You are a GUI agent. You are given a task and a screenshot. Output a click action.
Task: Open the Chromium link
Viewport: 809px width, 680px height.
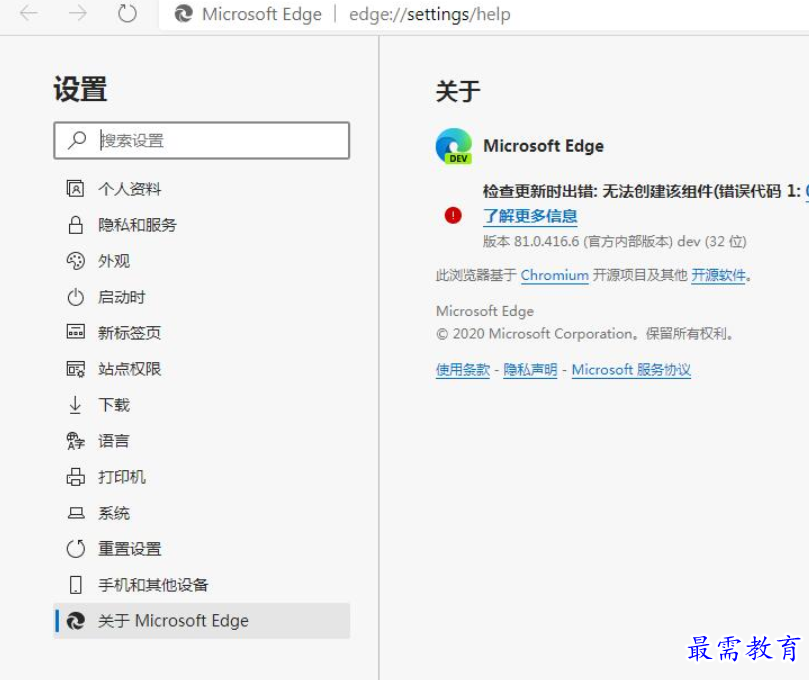[555, 276]
